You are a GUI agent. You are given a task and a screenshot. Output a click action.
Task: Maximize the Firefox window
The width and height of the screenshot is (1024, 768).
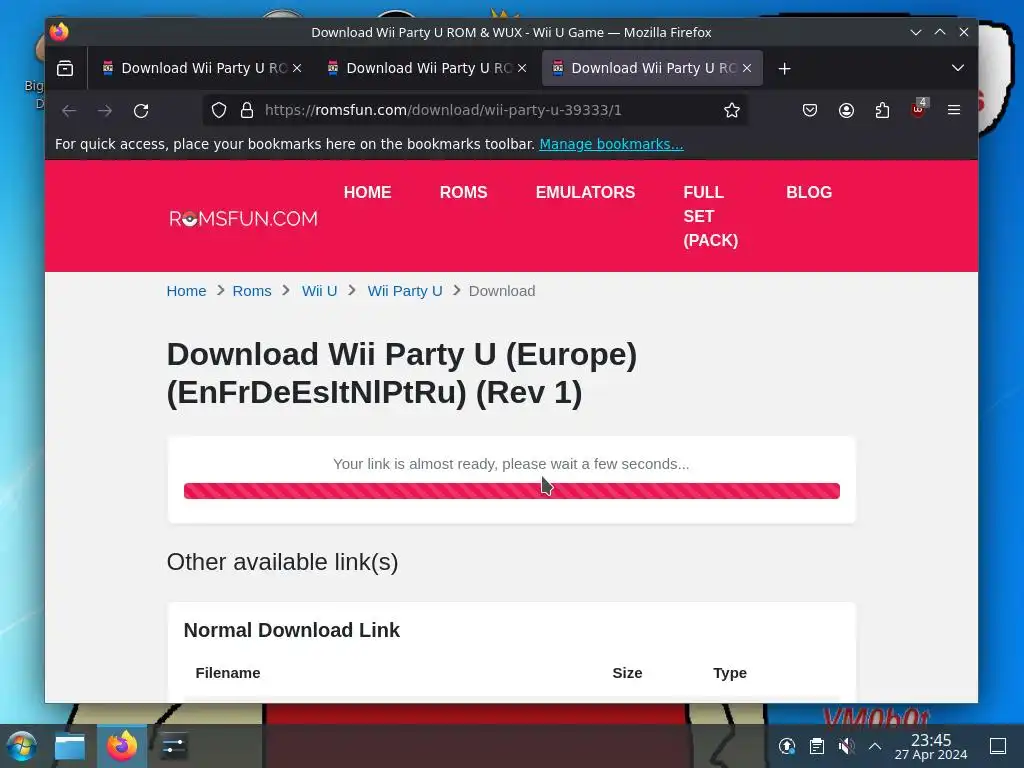coord(940,32)
